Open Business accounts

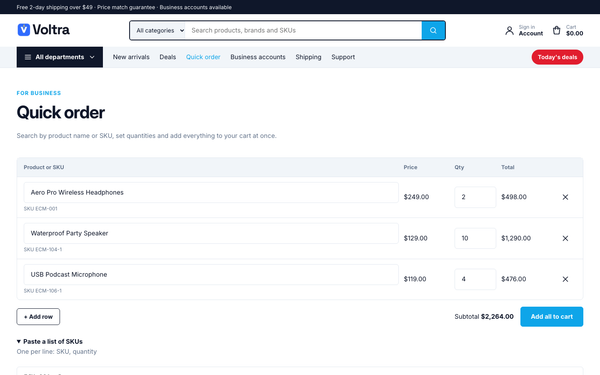[x=258, y=57]
